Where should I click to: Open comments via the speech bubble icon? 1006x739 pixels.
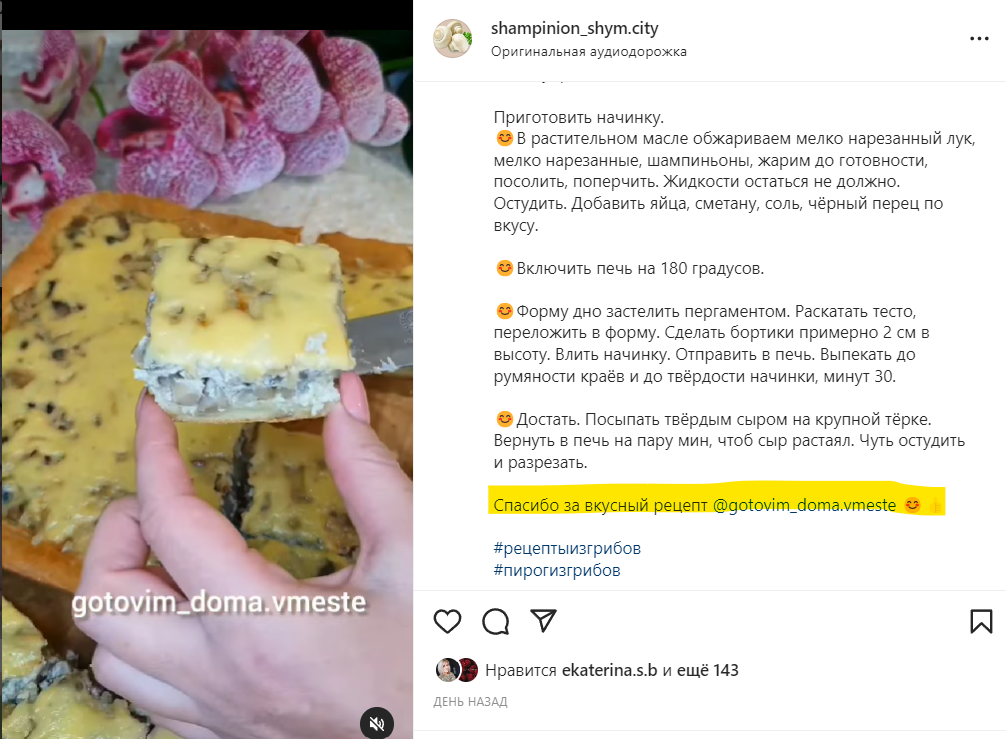[495, 621]
